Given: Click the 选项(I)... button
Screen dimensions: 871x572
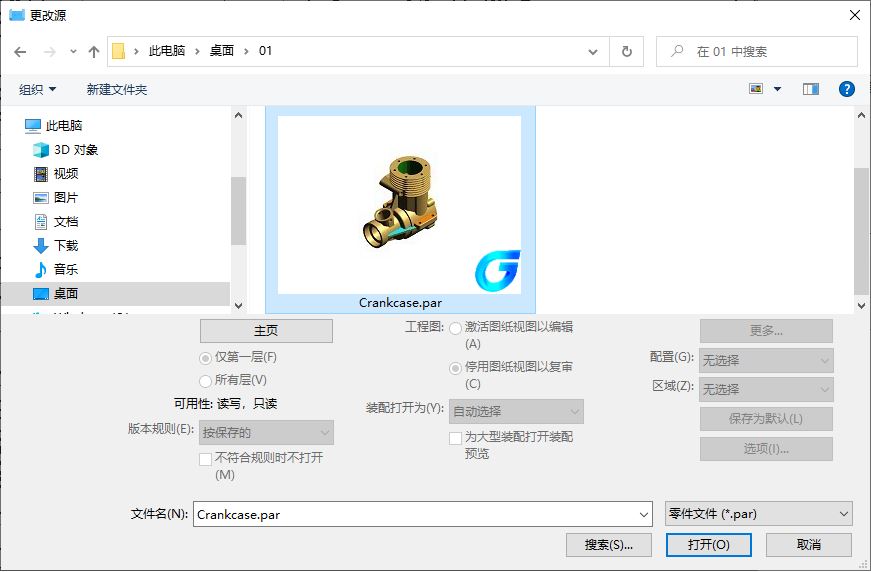Looking at the screenshot, I should click(766, 449).
